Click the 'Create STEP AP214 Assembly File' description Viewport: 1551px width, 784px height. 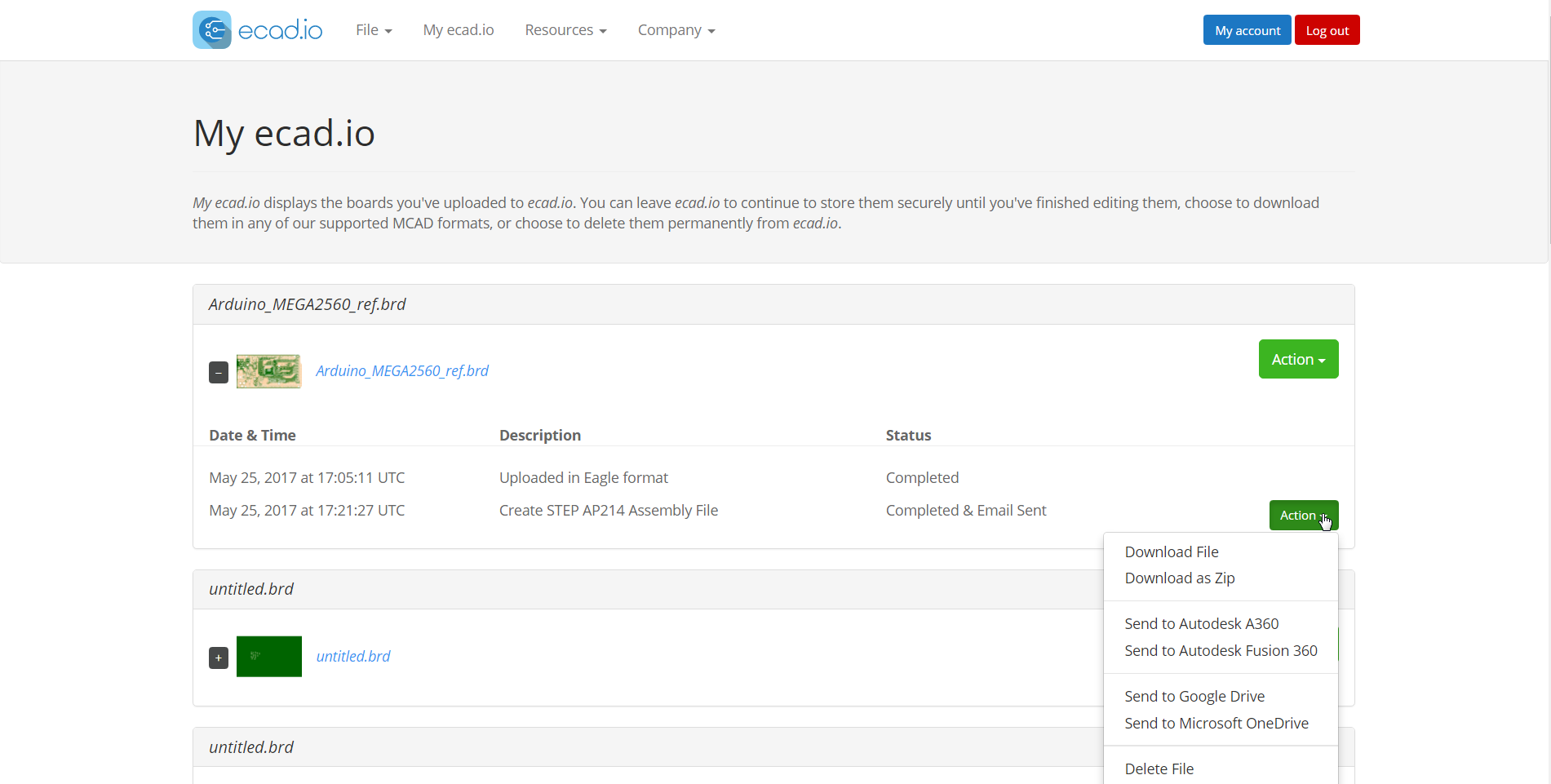tap(608, 510)
